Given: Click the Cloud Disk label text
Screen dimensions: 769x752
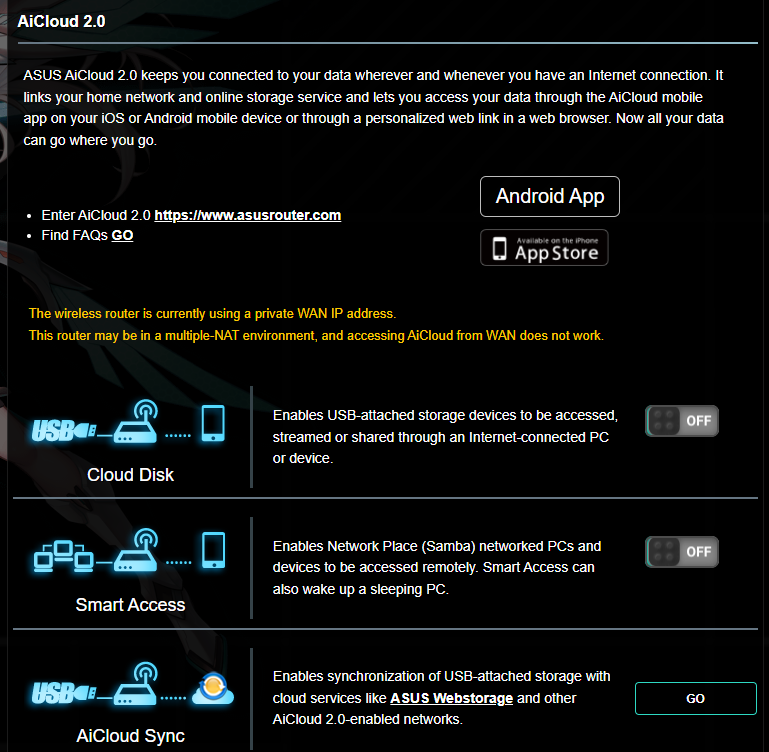Looking at the screenshot, I should pos(130,475).
